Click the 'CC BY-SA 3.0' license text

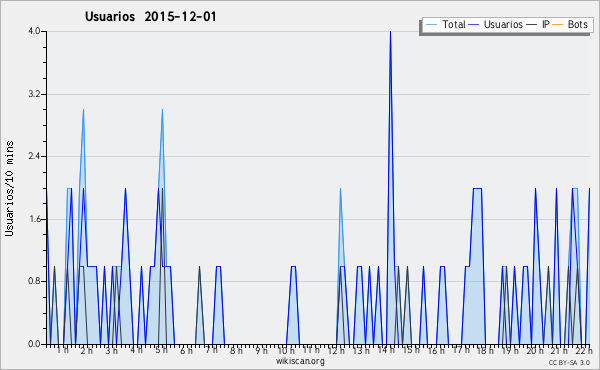tap(569, 362)
